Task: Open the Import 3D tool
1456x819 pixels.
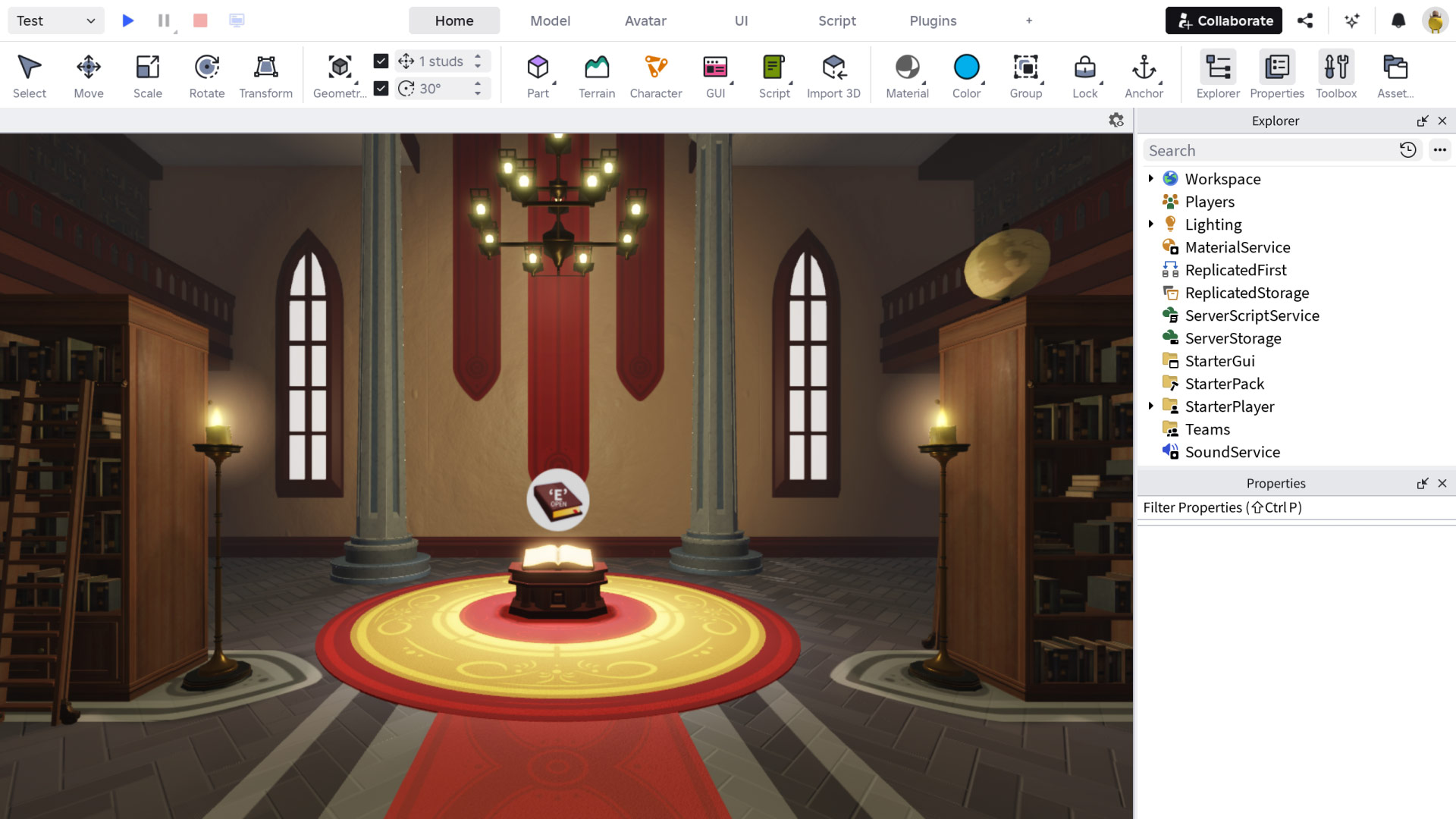Action: pos(833,76)
